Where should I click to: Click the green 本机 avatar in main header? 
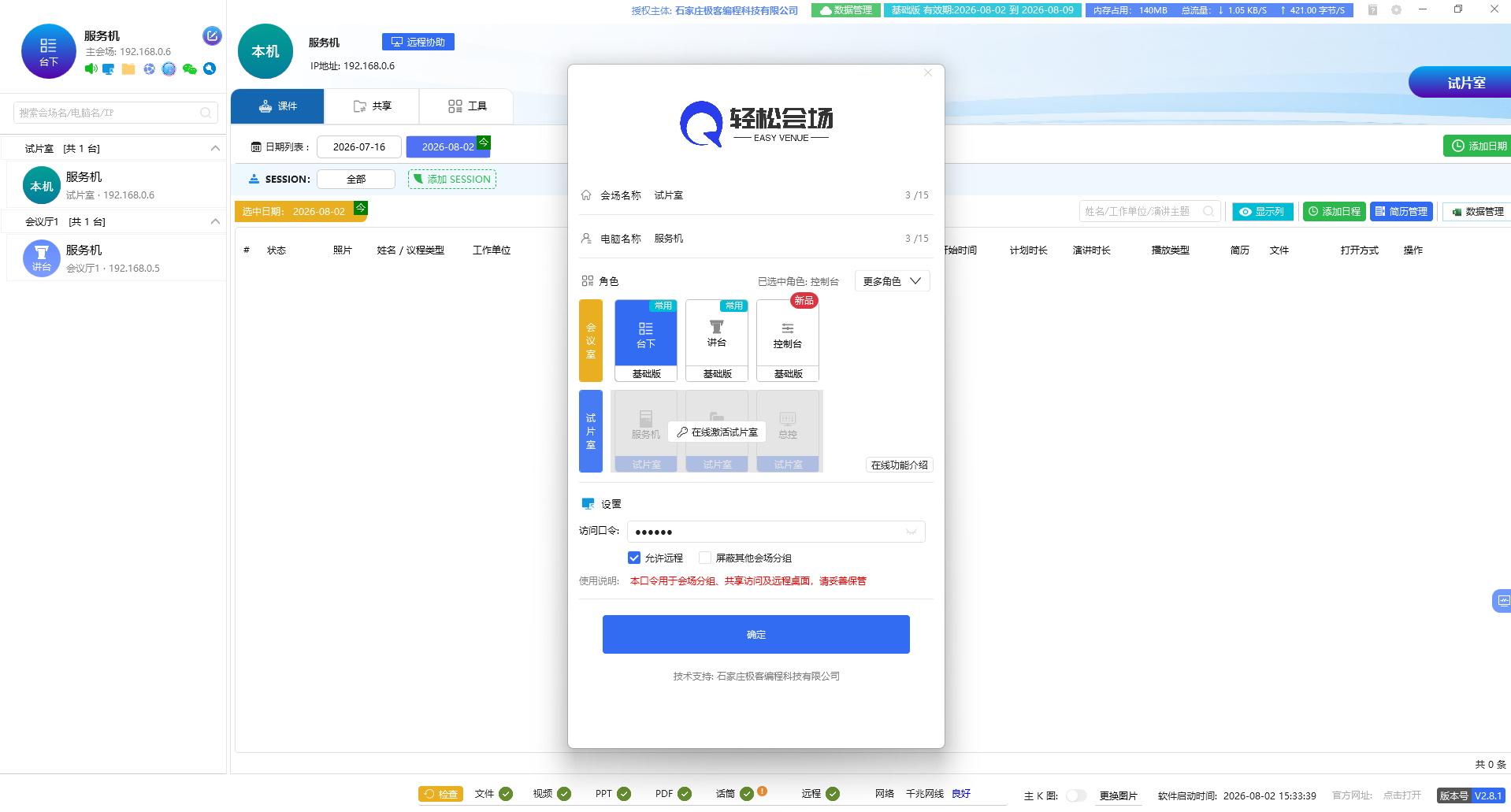(x=265, y=51)
